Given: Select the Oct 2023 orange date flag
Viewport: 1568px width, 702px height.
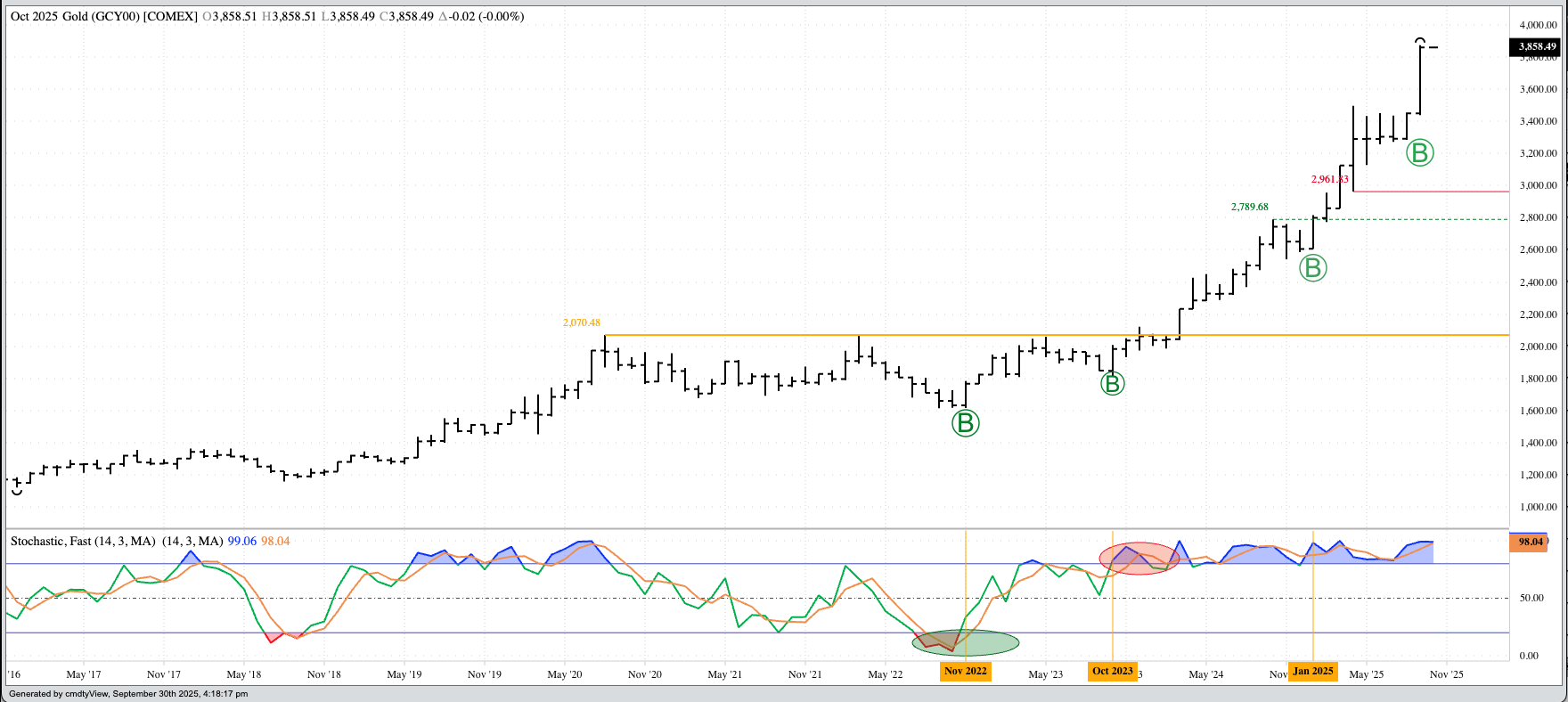Looking at the screenshot, I should click(x=1112, y=671).
